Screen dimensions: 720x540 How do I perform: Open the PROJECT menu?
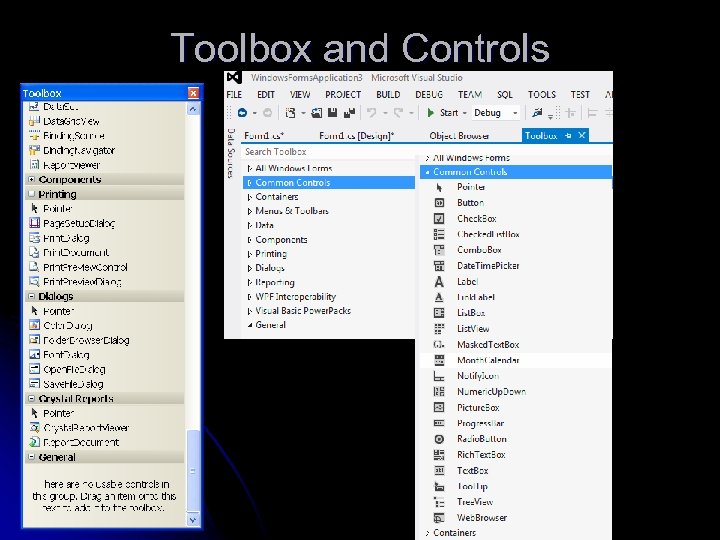tap(343, 95)
